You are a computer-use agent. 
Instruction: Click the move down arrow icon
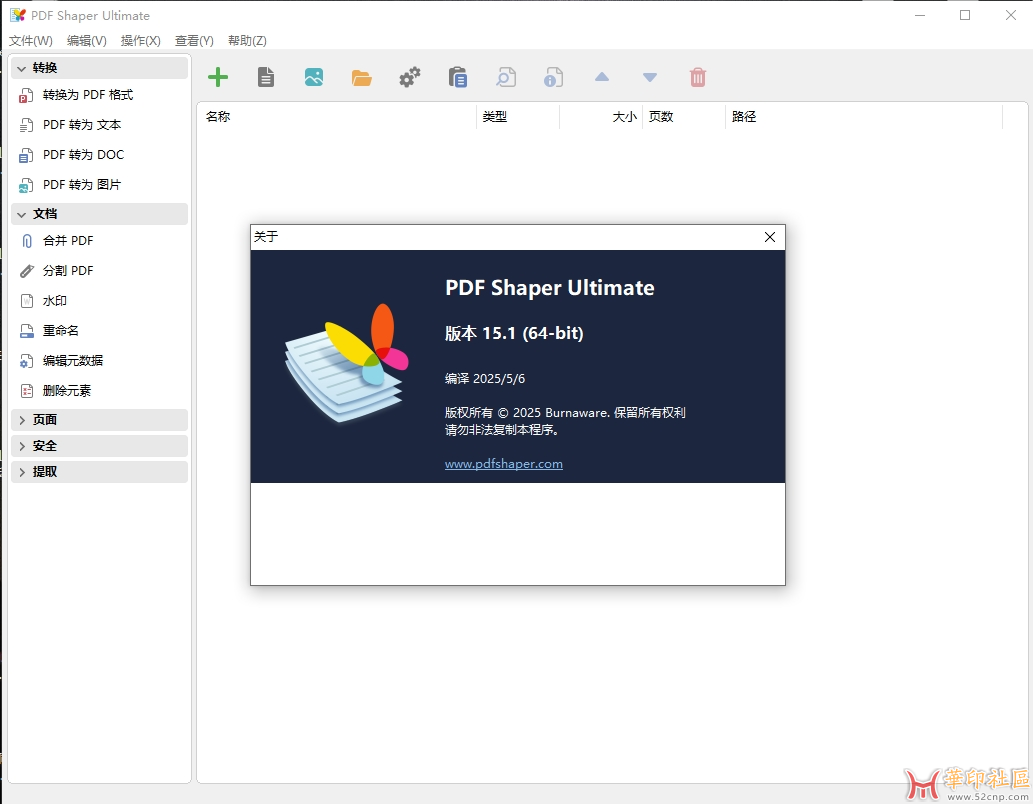coord(650,77)
